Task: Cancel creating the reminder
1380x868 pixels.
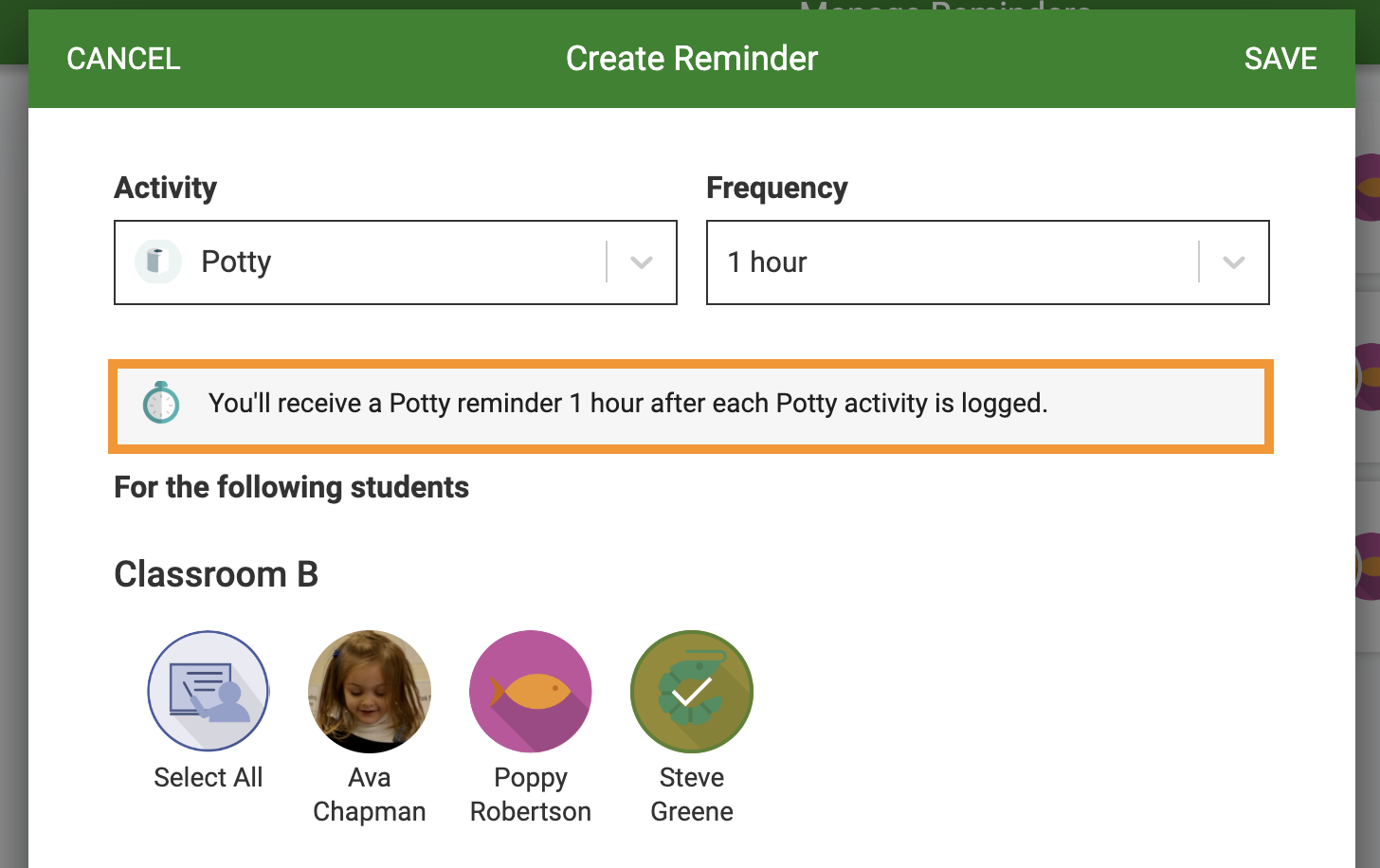Action: tap(123, 59)
